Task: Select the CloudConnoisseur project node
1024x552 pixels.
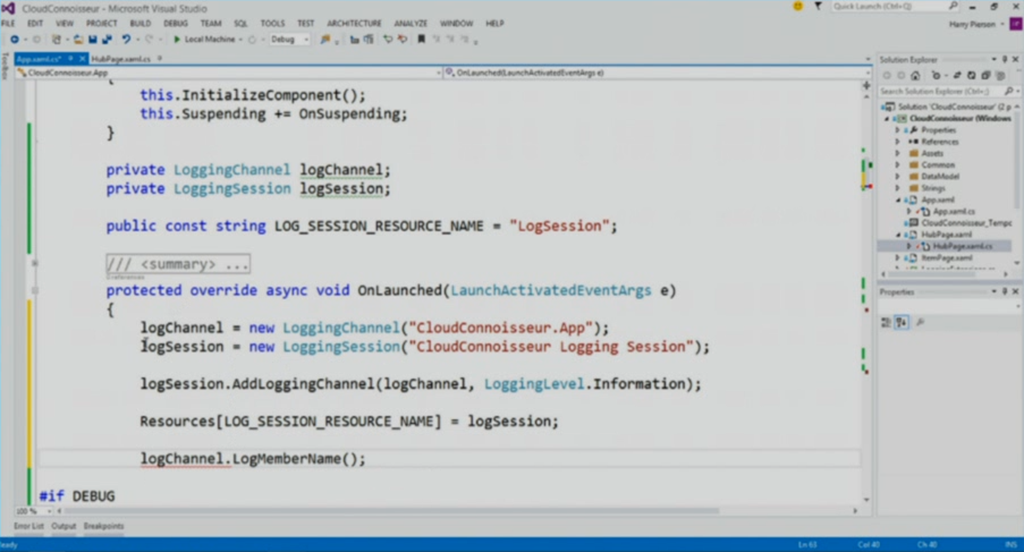Action: click(960, 118)
